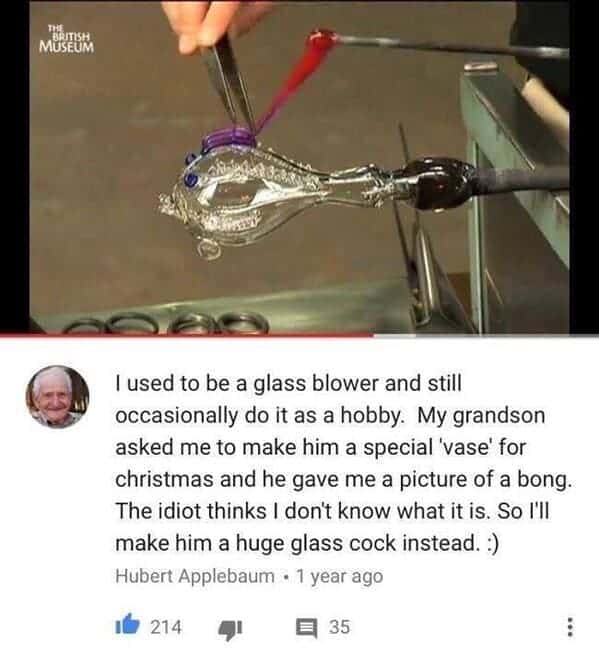Click the "1 year ago" comment timestamp

[x=340, y=576]
